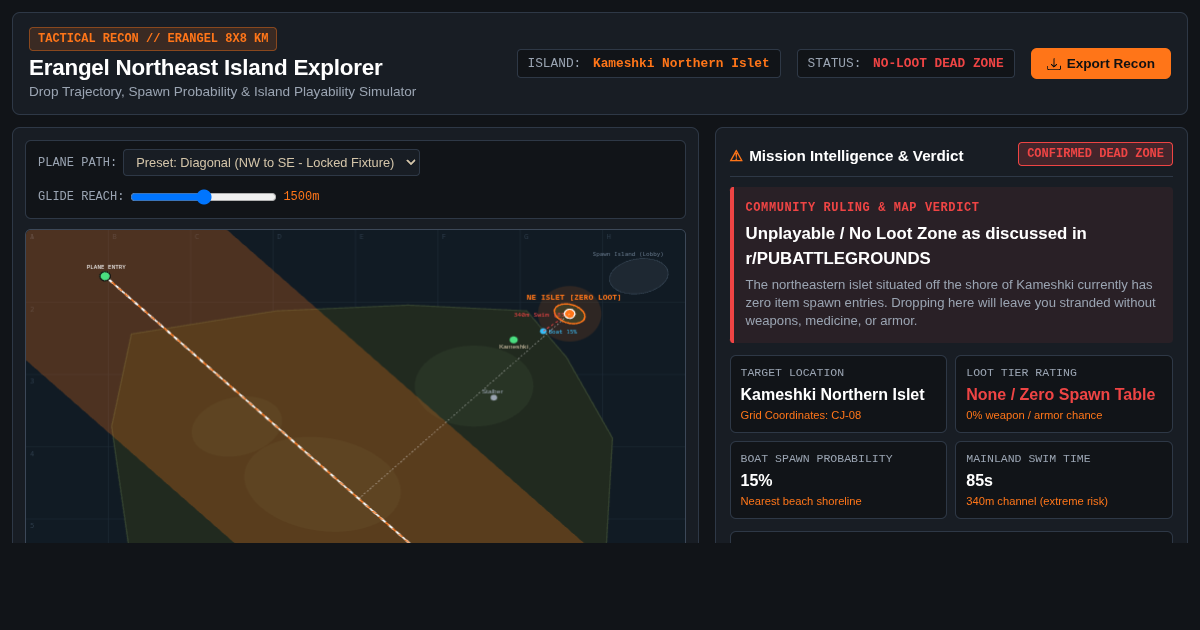This screenshot has width=1200, height=630.
Task: Click the grey Stalber location marker
Action: point(494,397)
